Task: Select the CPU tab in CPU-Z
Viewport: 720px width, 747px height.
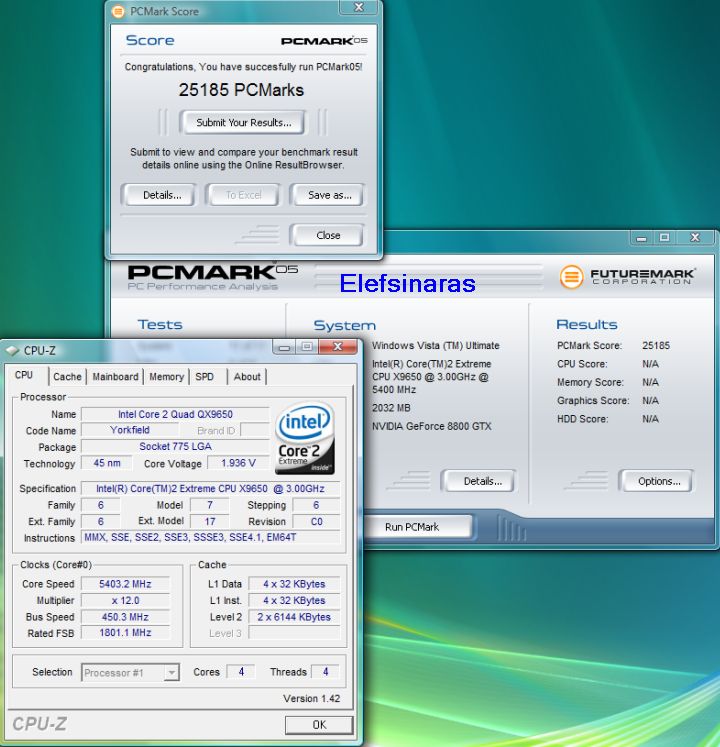Action: point(24,375)
